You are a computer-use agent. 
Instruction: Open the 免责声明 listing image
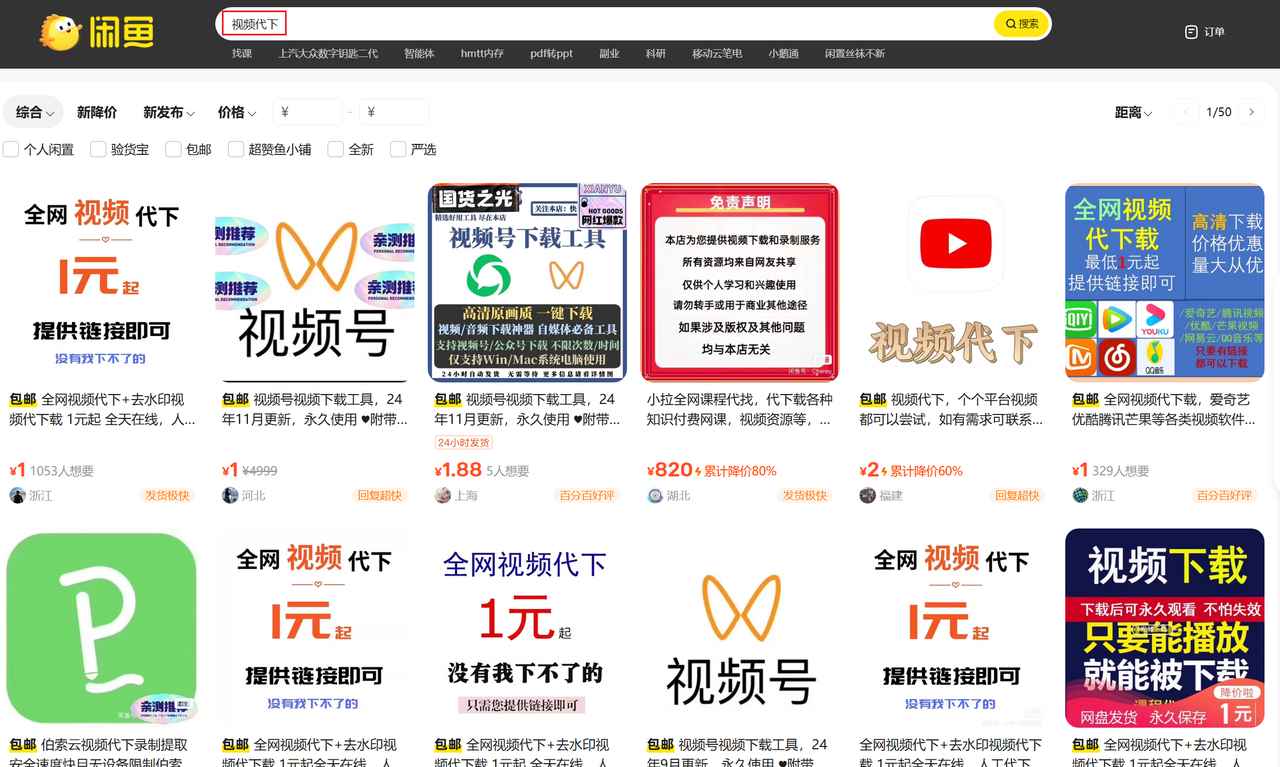coord(740,282)
